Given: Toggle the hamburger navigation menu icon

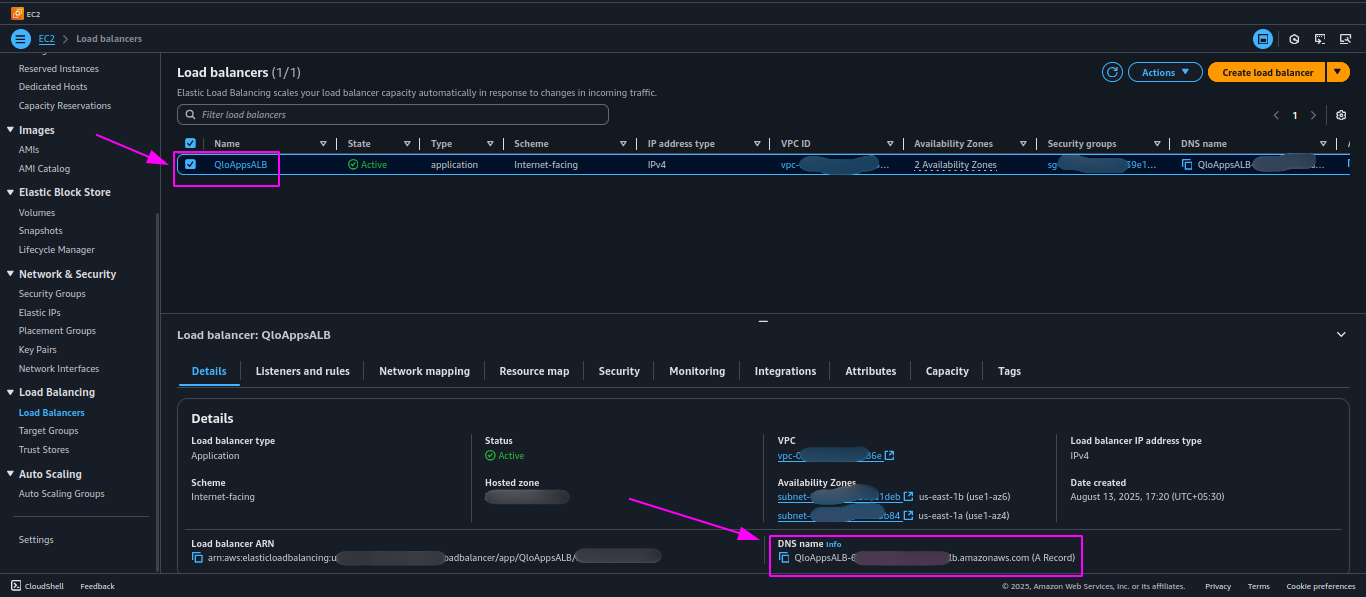Looking at the screenshot, I should (20, 39).
